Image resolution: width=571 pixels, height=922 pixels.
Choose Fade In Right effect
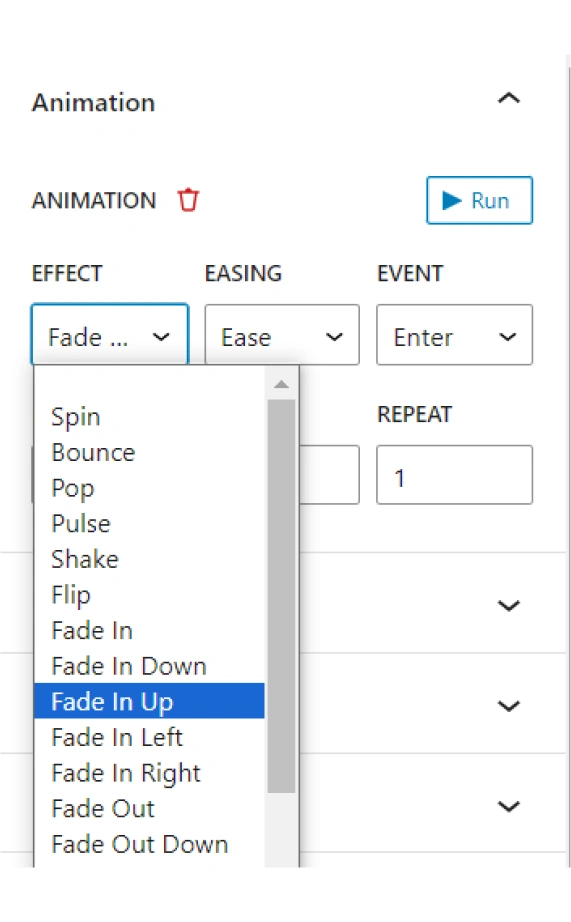point(149,773)
